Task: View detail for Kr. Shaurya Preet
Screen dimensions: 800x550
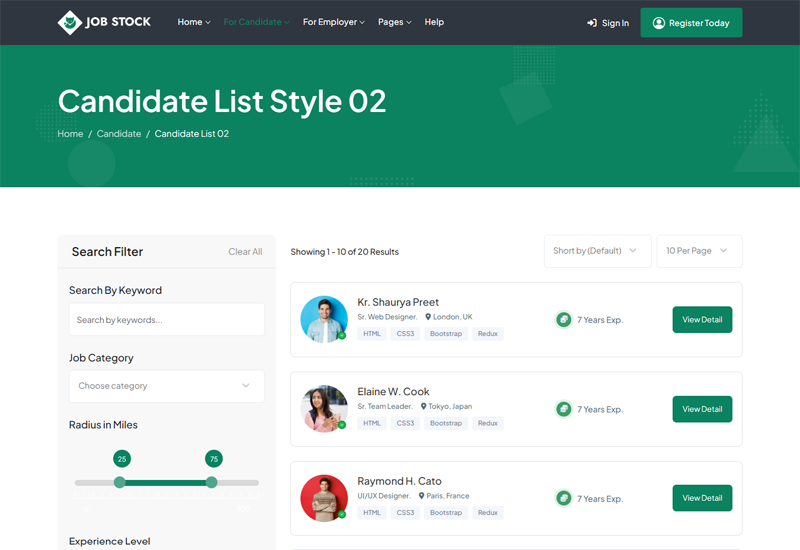Action: 702,319
